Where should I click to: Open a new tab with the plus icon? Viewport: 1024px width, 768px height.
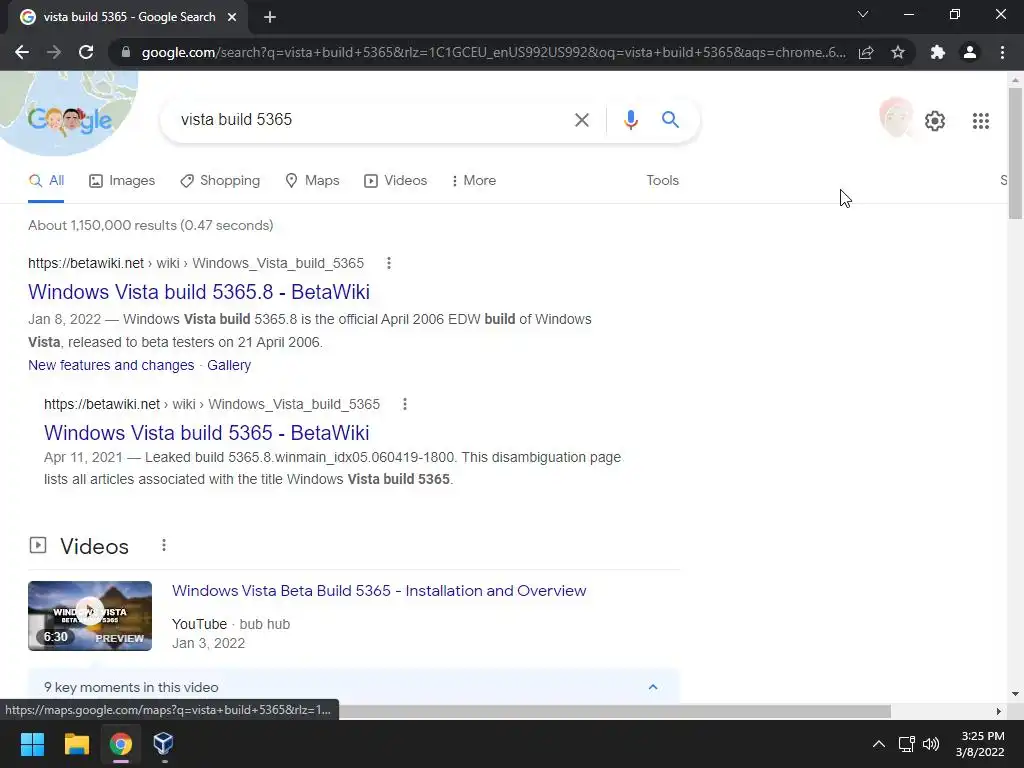[x=270, y=17]
